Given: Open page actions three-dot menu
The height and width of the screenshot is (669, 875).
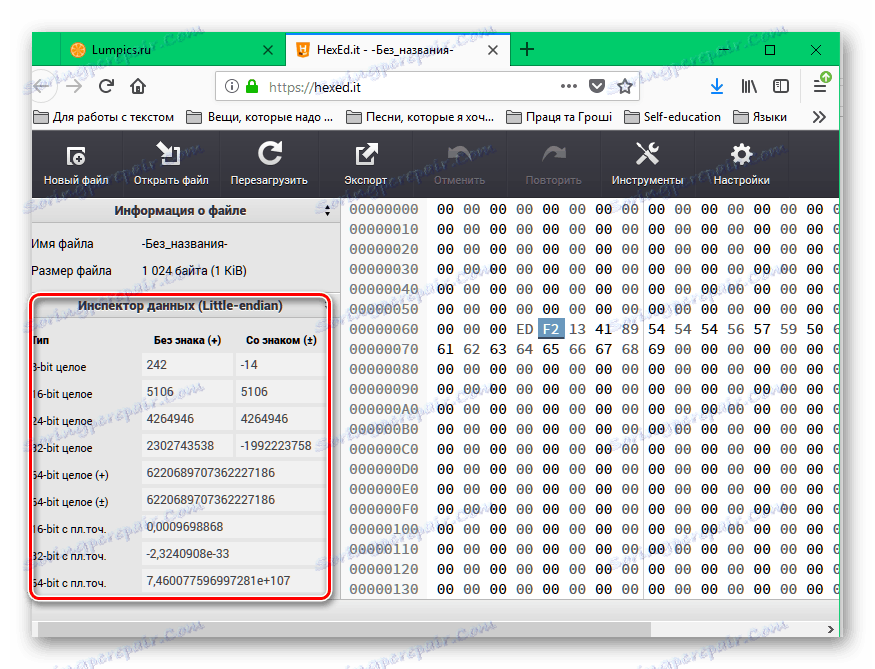Looking at the screenshot, I should click(569, 86).
